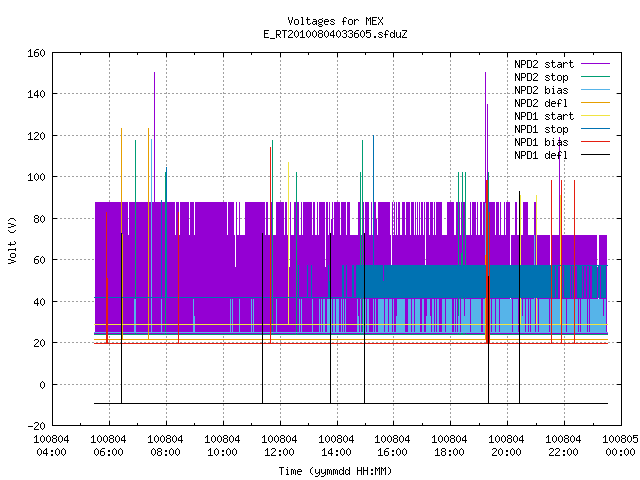Click the chart title Voltages for MEX
This screenshot has width=640, height=480.
pyautogui.click(x=336, y=21)
